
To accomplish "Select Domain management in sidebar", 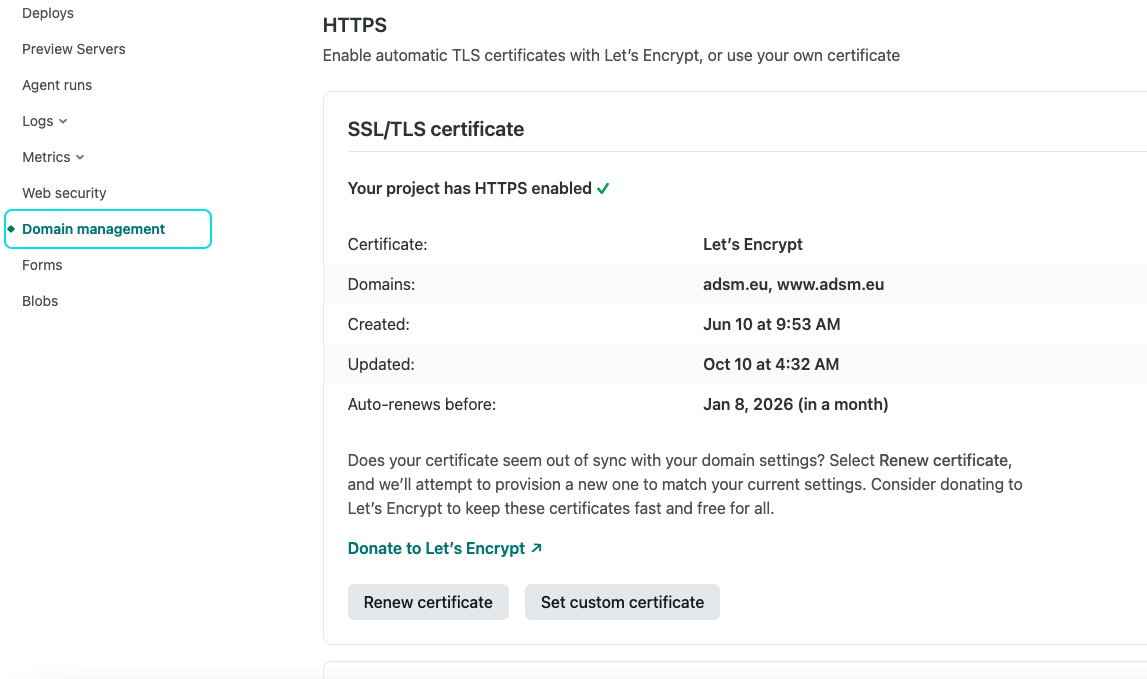I will click(x=94, y=229).
